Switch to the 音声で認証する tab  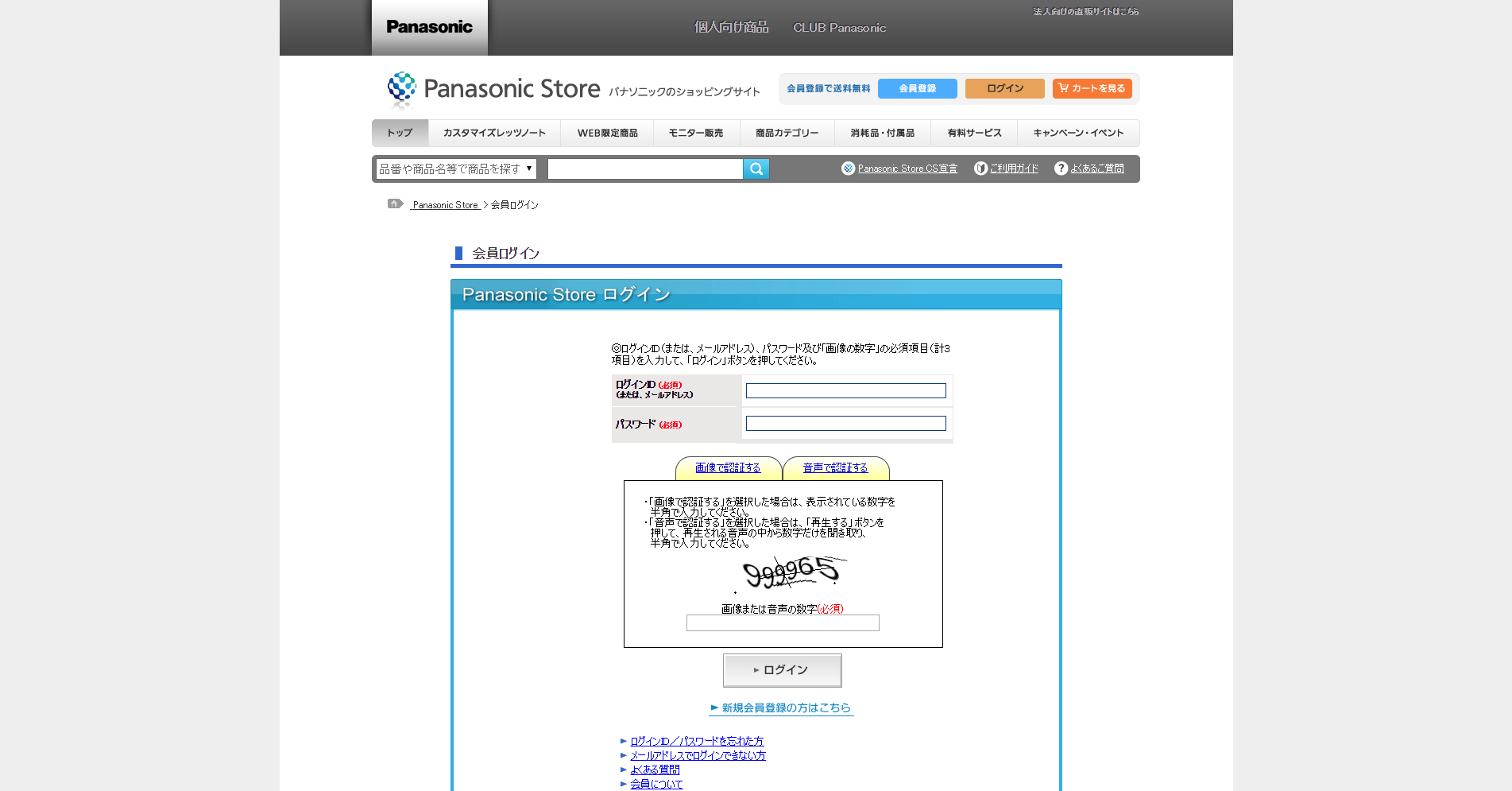coord(836,468)
